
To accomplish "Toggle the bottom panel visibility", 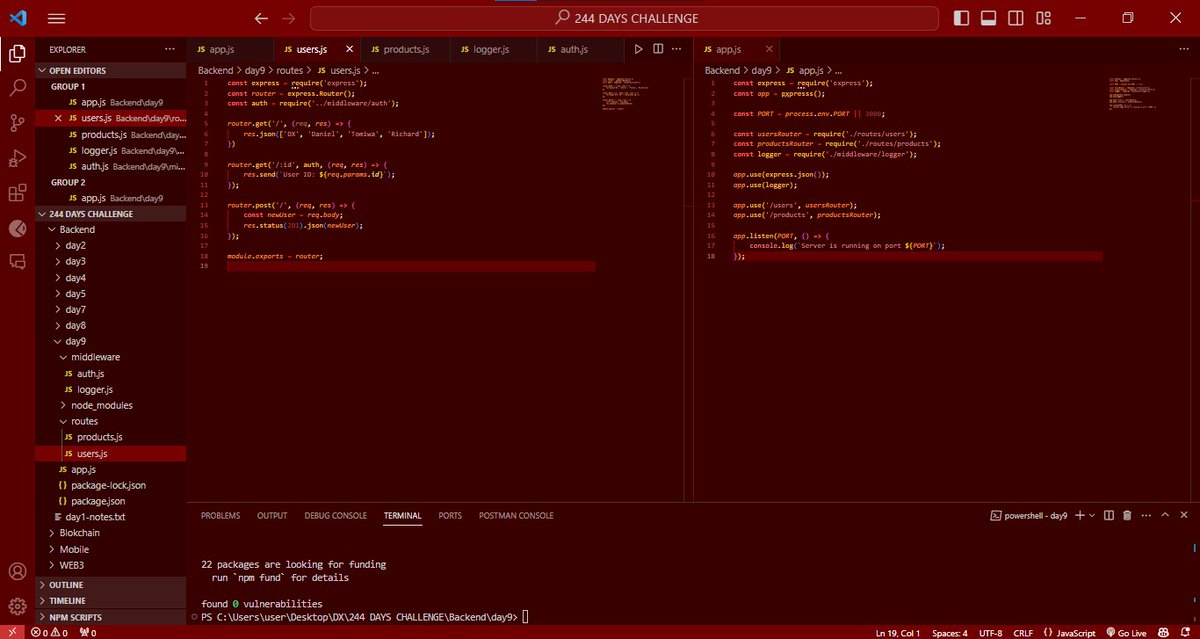I will coord(986,18).
